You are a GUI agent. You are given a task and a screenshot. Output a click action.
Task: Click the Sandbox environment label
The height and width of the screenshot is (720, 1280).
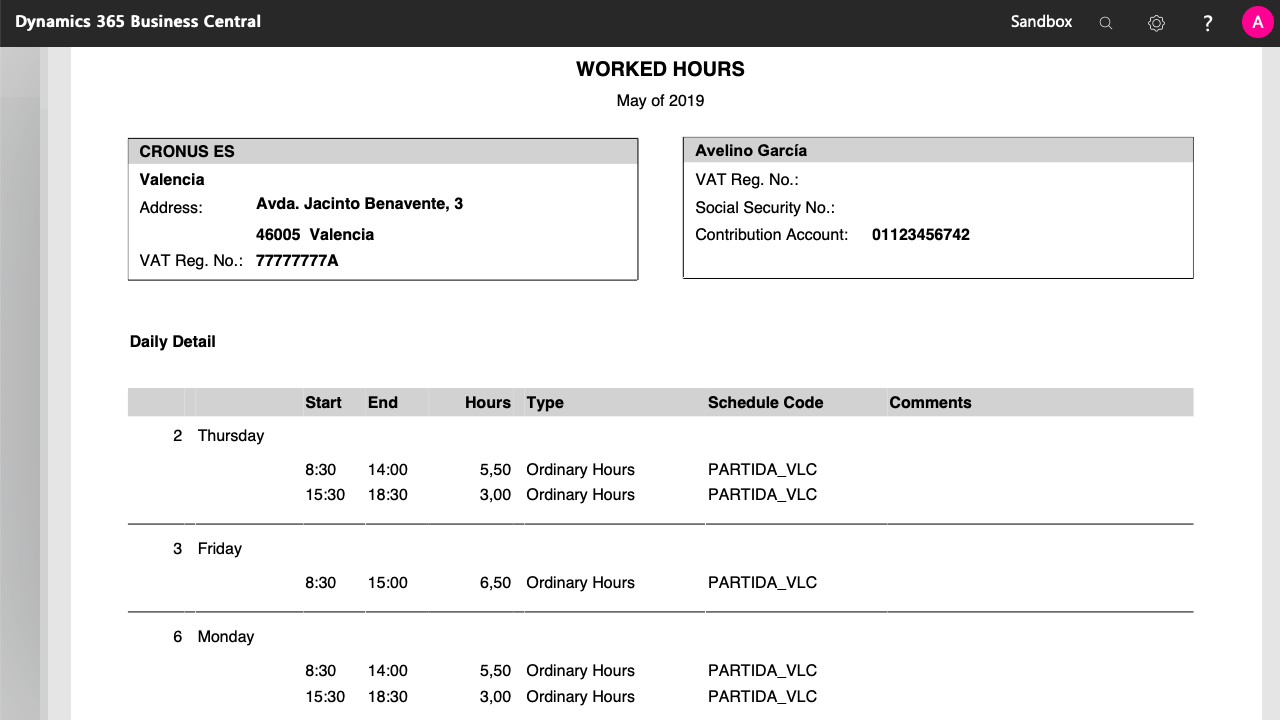[x=1041, y=22]
